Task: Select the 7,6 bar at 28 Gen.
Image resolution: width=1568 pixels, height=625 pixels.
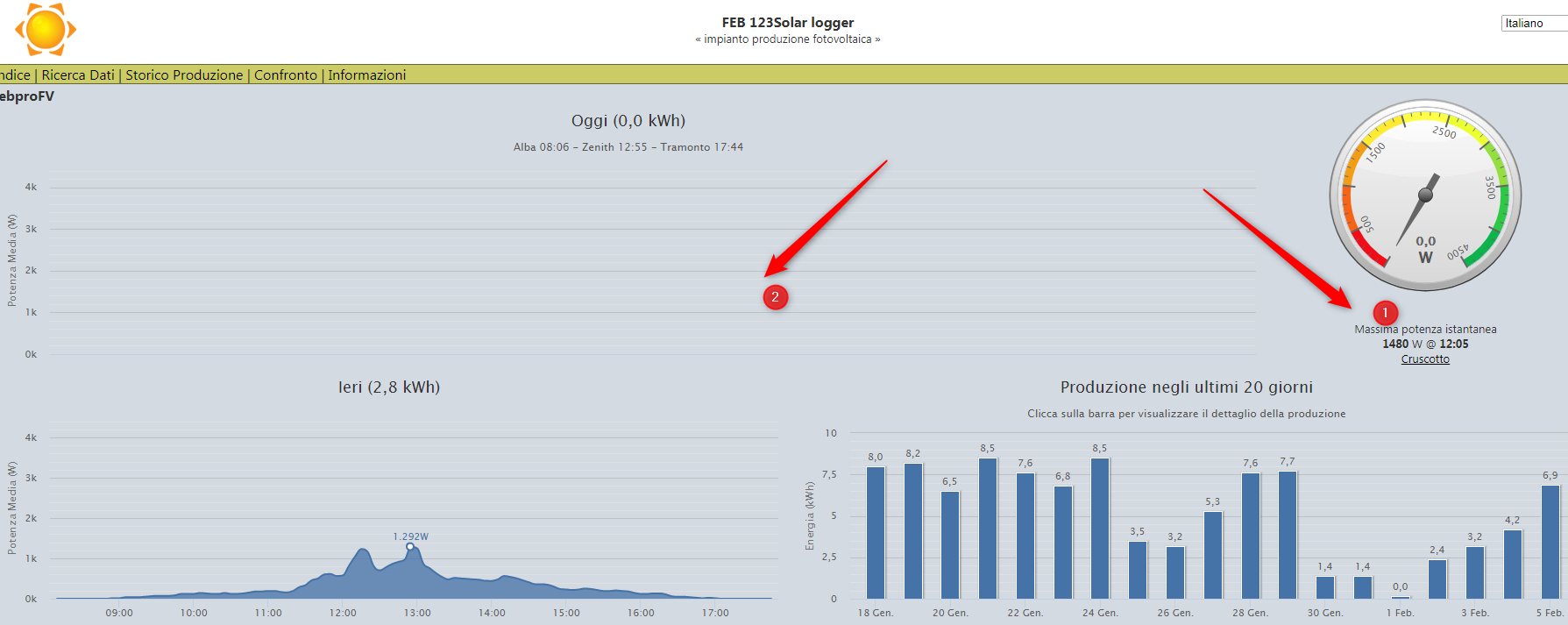Action: [1251, 536]
